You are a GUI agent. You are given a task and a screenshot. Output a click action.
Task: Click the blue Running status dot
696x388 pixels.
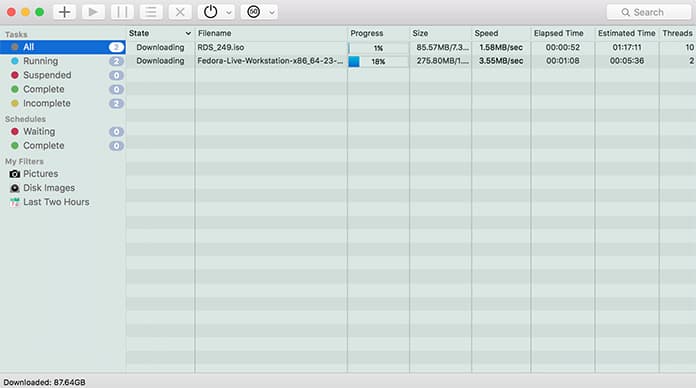coord(15,61)
